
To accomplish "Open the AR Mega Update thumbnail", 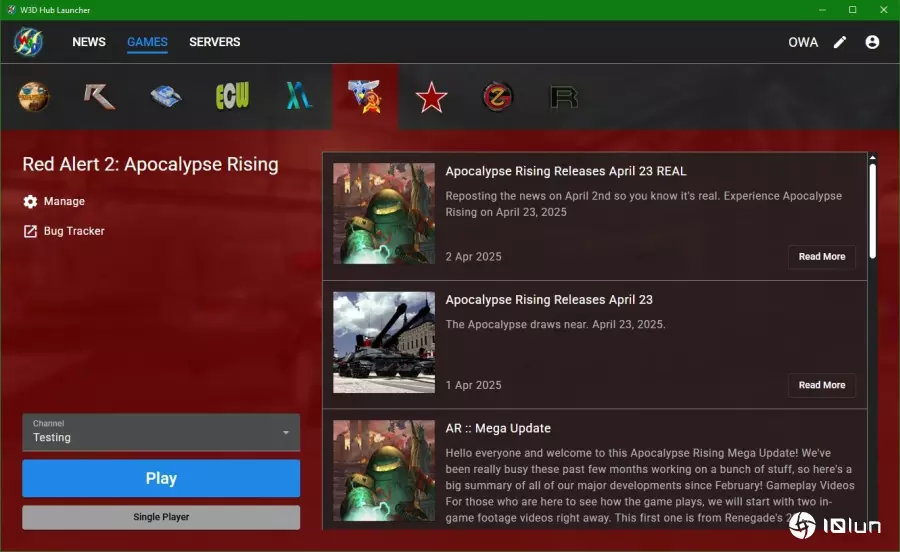I will 384,471.
